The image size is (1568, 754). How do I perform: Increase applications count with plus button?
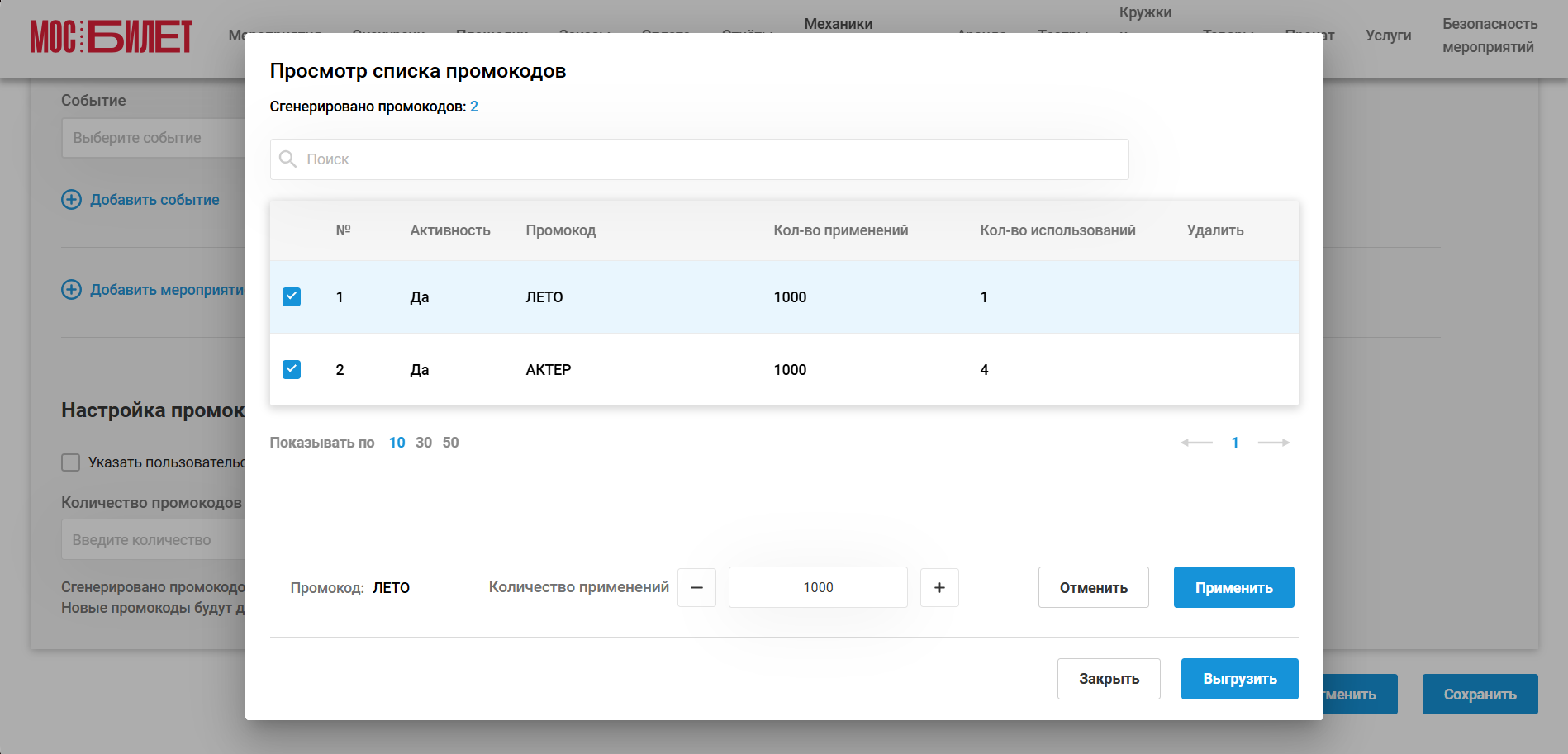[939, 587]
